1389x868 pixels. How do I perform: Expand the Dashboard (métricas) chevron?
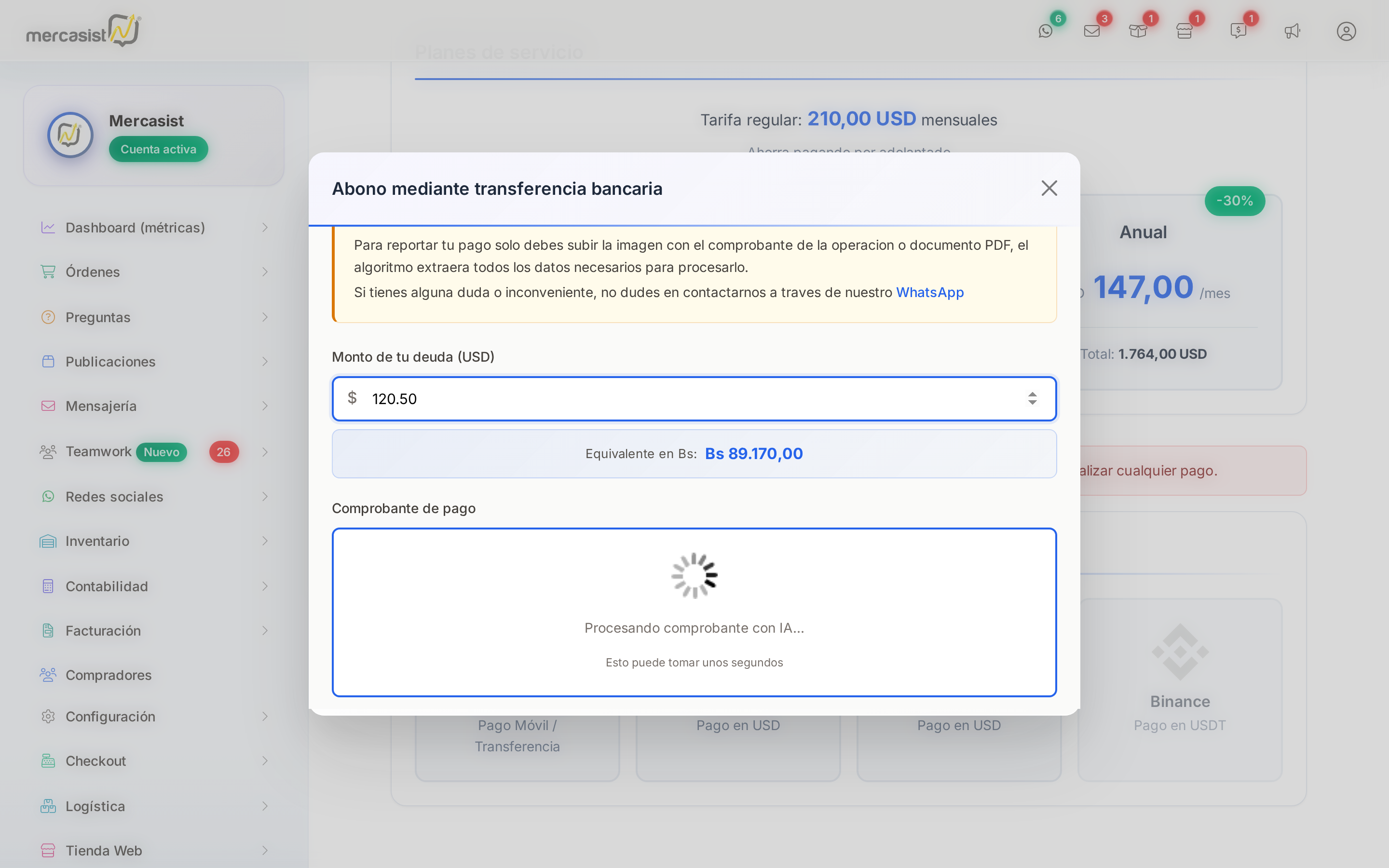265,227
